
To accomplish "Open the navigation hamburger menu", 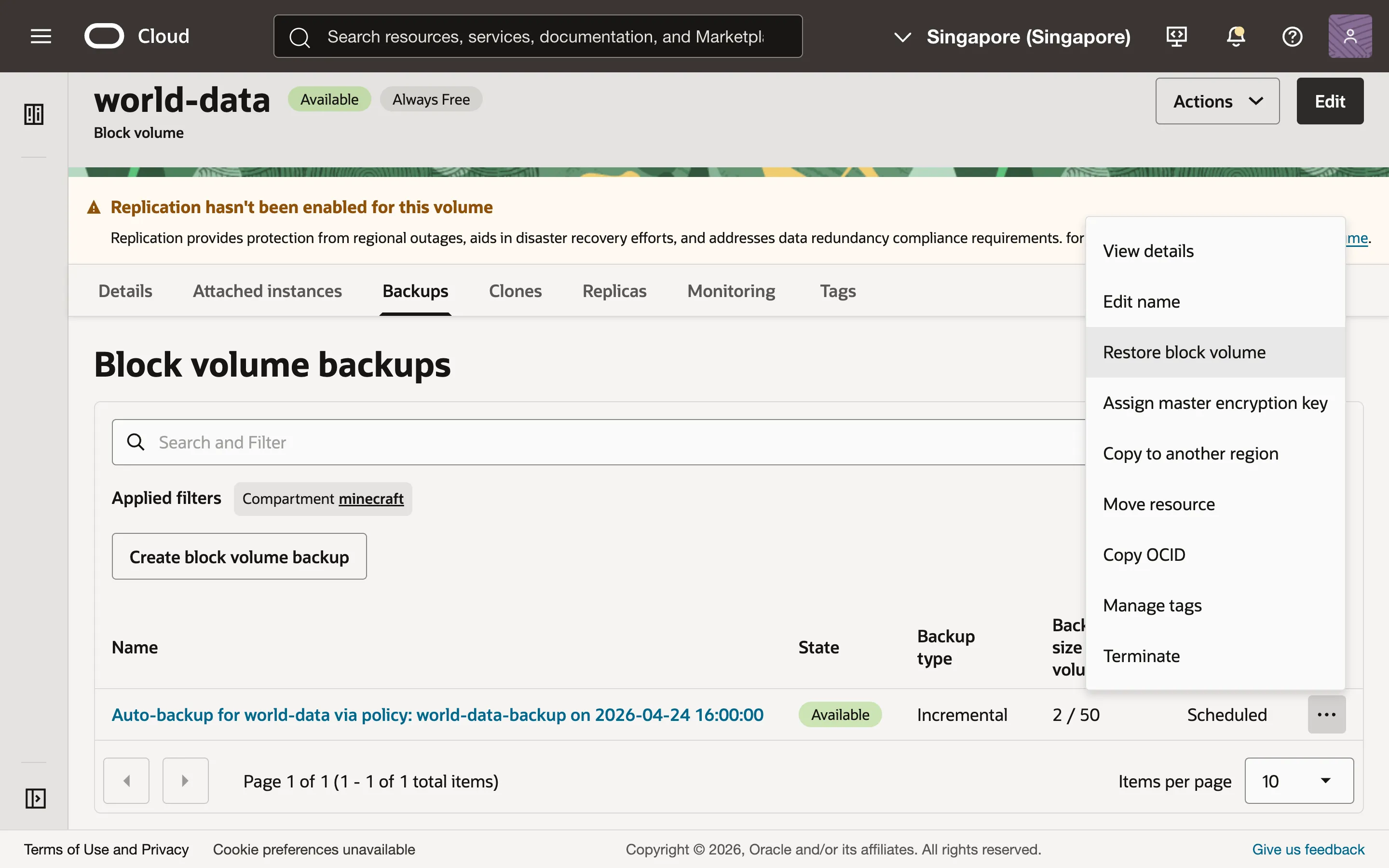I will click(x=41, y=36).
